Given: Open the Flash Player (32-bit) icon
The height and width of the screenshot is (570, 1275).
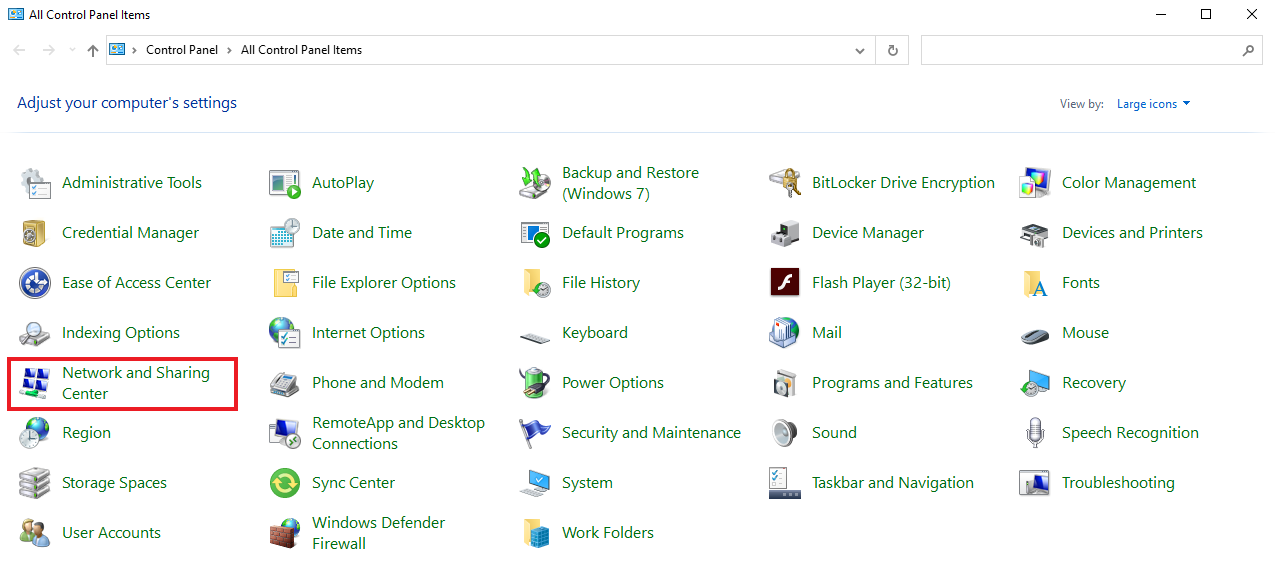Looking at the screenshot, I should pos(785,283).
